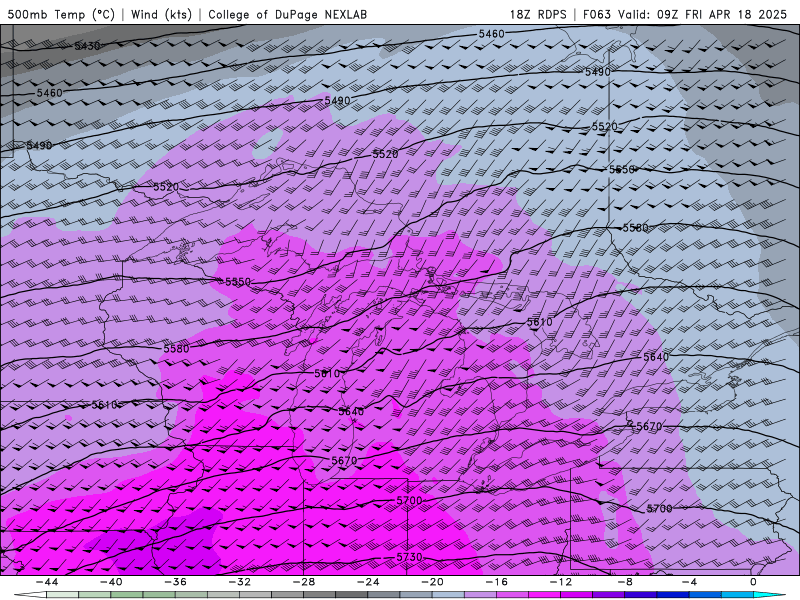Image resolution: width=800 pixels, height=600 pixels.
Task: Click the -8 colorbar tick label
Action: coord(626,582)
